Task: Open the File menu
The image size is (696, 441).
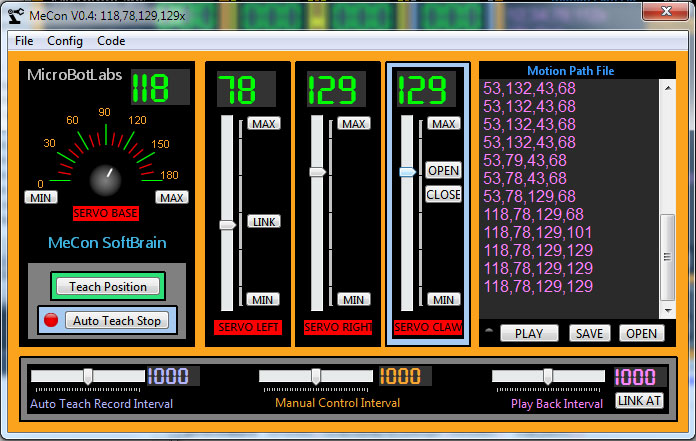Action: [24, 41]
